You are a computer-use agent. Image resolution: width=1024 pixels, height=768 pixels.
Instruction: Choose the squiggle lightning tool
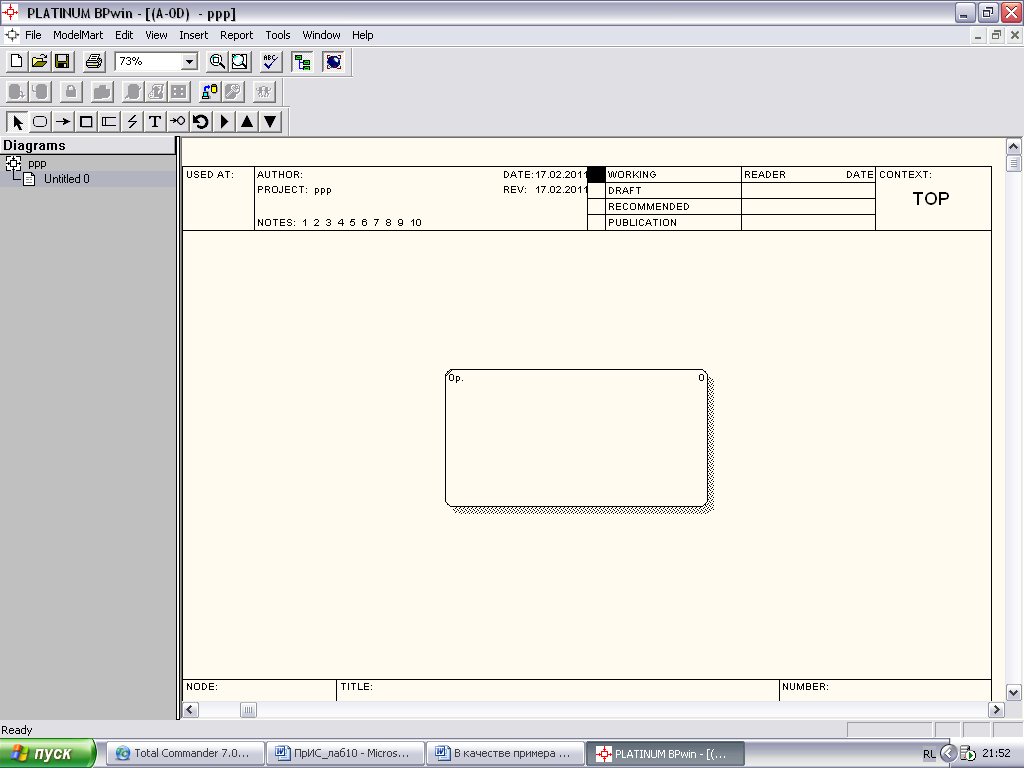point(132,121)
